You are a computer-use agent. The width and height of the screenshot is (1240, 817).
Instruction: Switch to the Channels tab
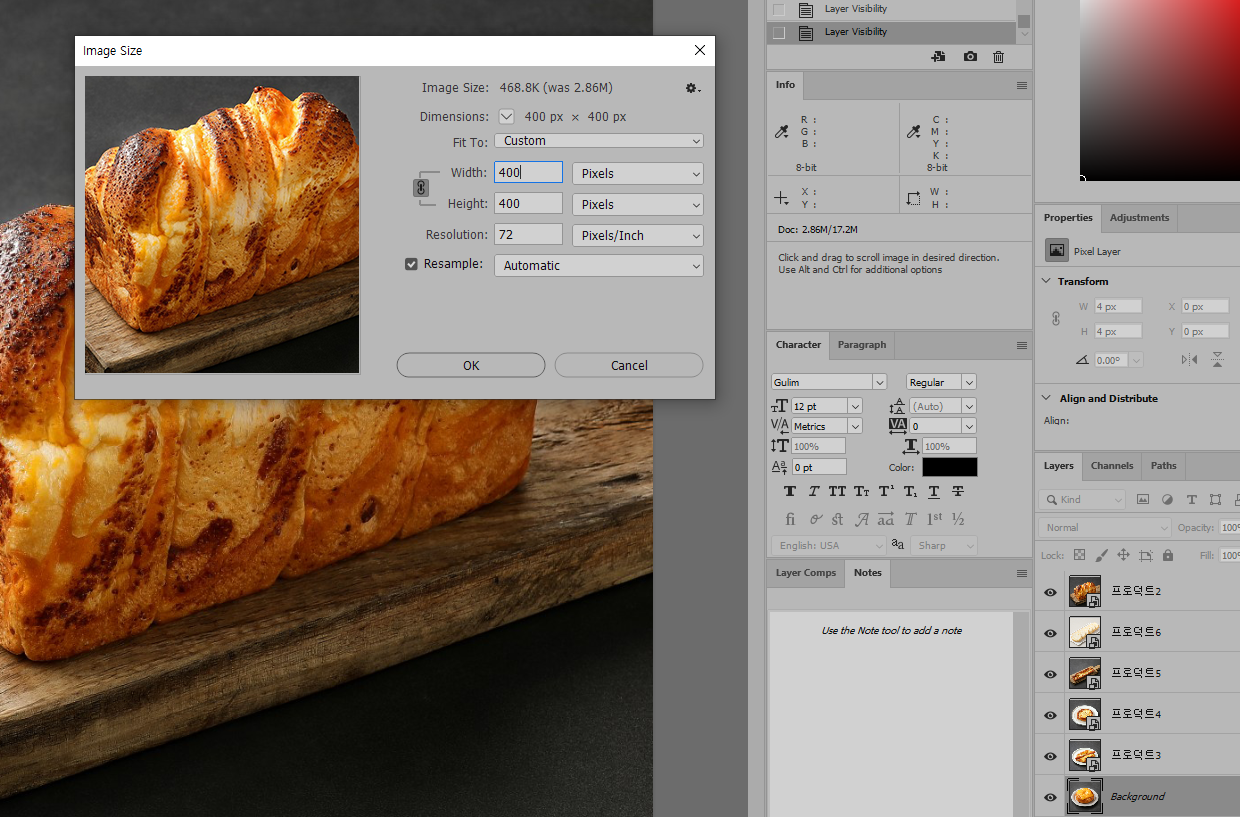pyautogui.click(x=1112, y=466)
